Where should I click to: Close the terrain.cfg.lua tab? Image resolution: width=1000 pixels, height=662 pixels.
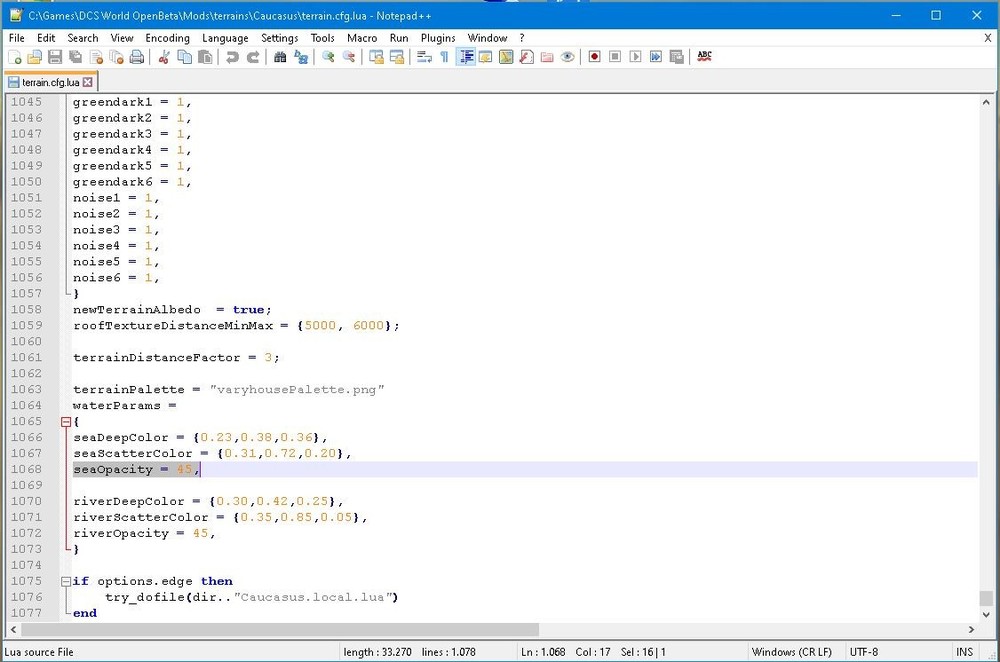(x=88, y=82)
